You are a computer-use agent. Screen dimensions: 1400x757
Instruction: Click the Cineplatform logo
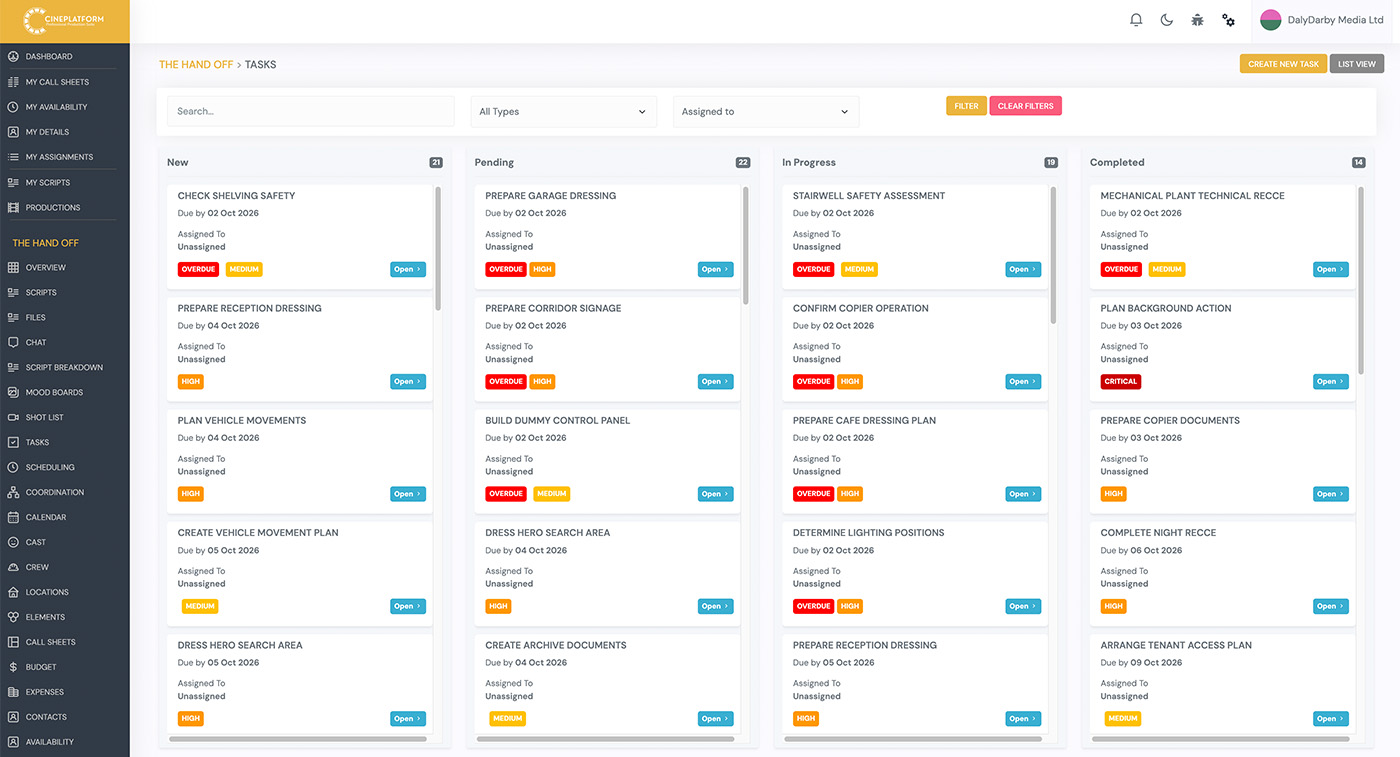pyautogui.click(x=64, y=21)
